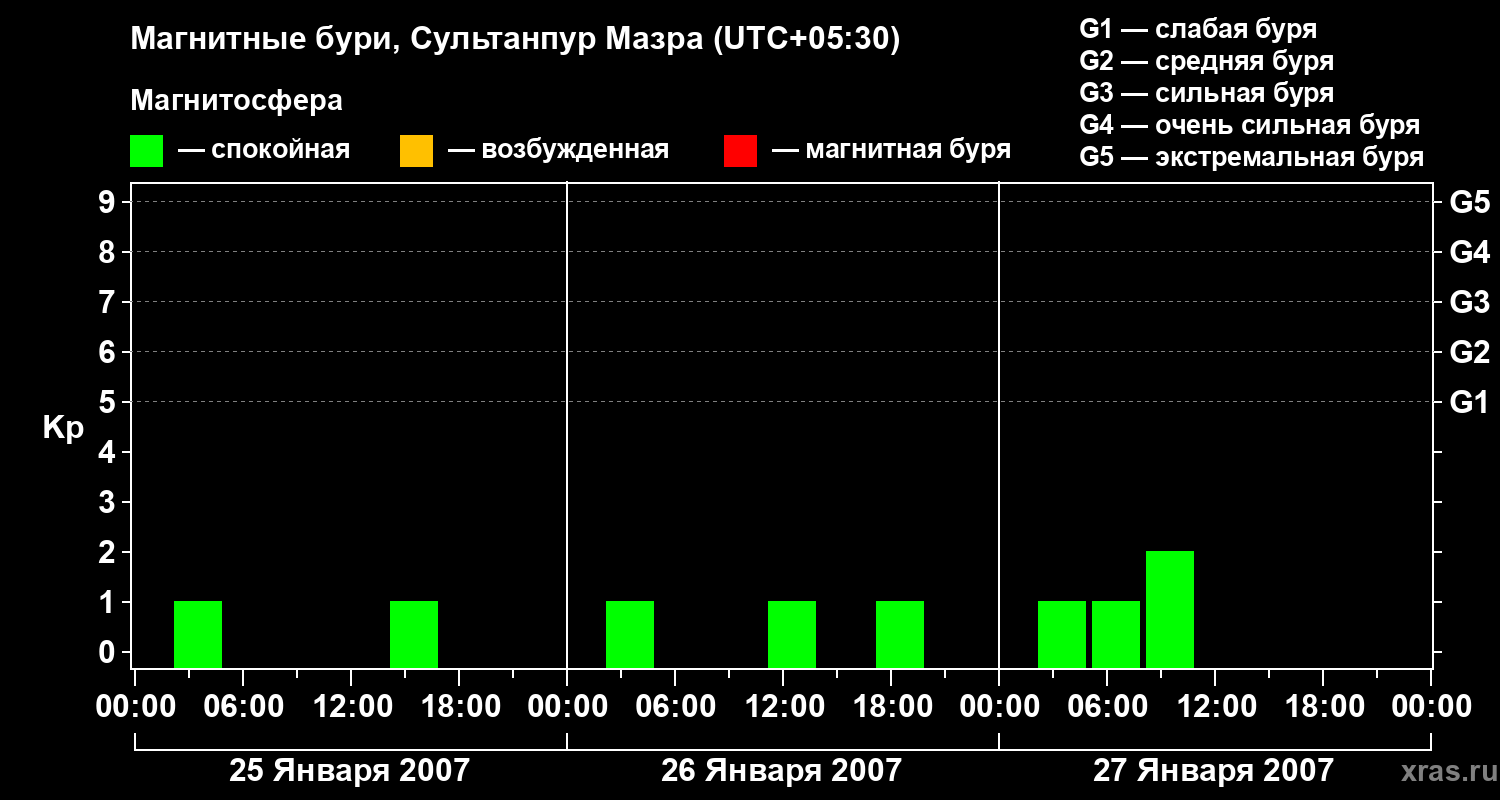This screenshot has height=800, width=1500.
Task: Click the 'Kp' axis label
Action: [x=63, y=428]
